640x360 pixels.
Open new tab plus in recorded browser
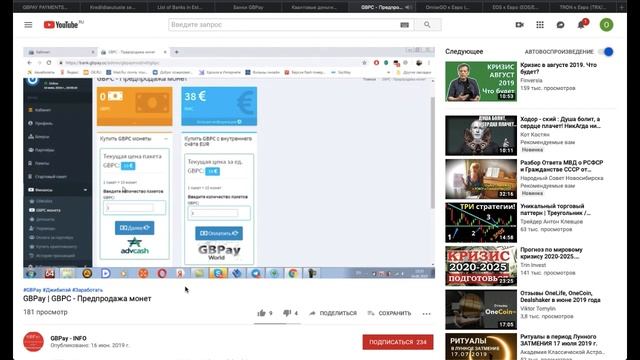[x=177, y=52]
